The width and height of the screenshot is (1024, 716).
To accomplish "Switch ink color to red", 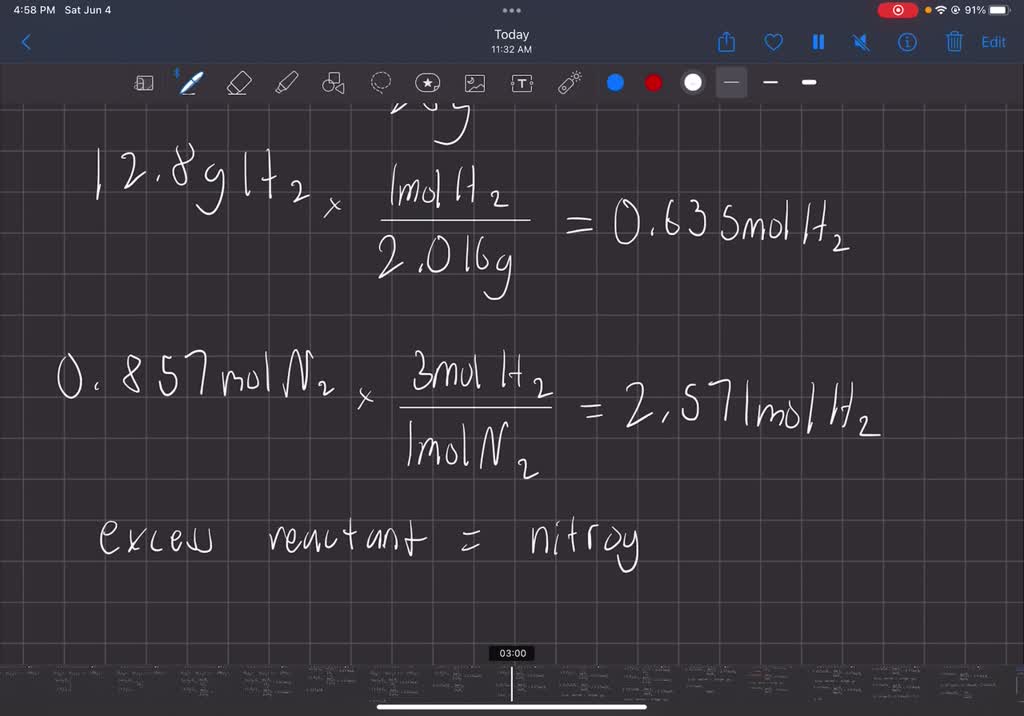I will pyautogui.click(x=653, y=83).
